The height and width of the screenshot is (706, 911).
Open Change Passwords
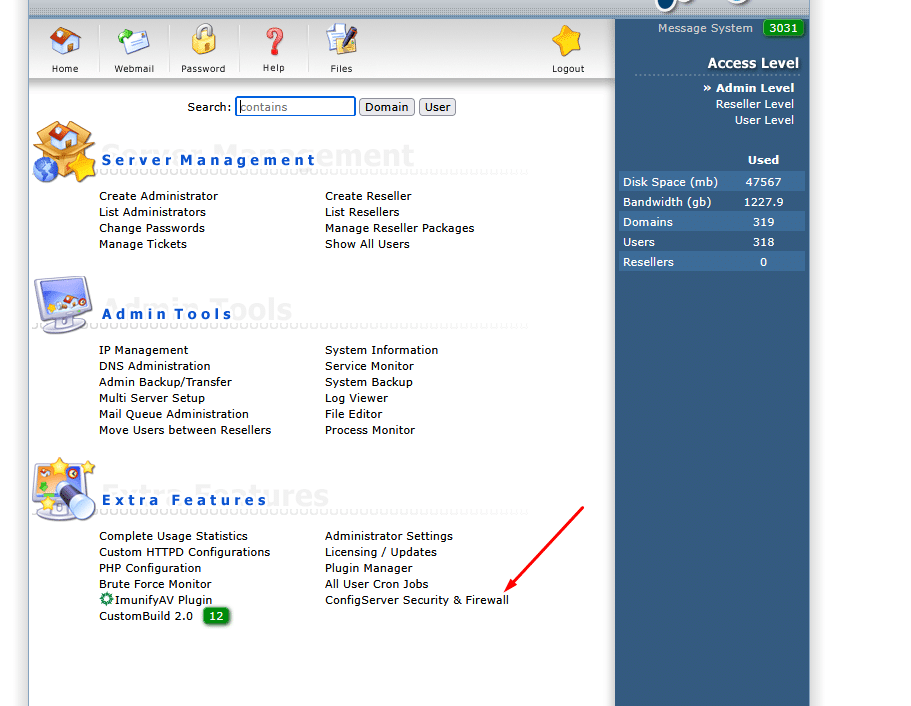pos(152,228)
